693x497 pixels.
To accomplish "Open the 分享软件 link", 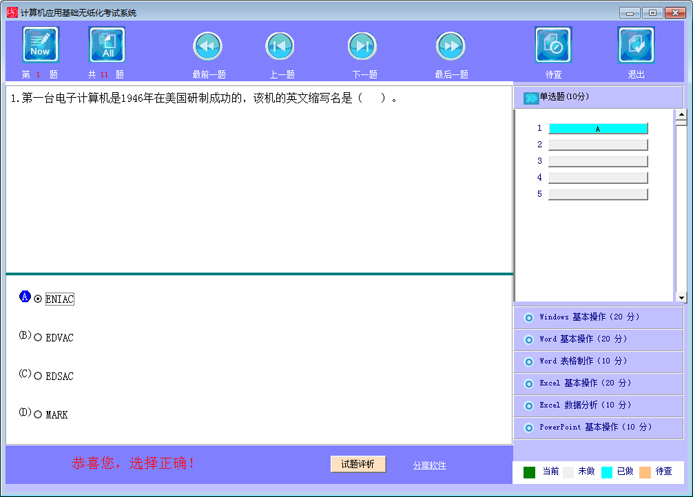I will click(430, 465).
